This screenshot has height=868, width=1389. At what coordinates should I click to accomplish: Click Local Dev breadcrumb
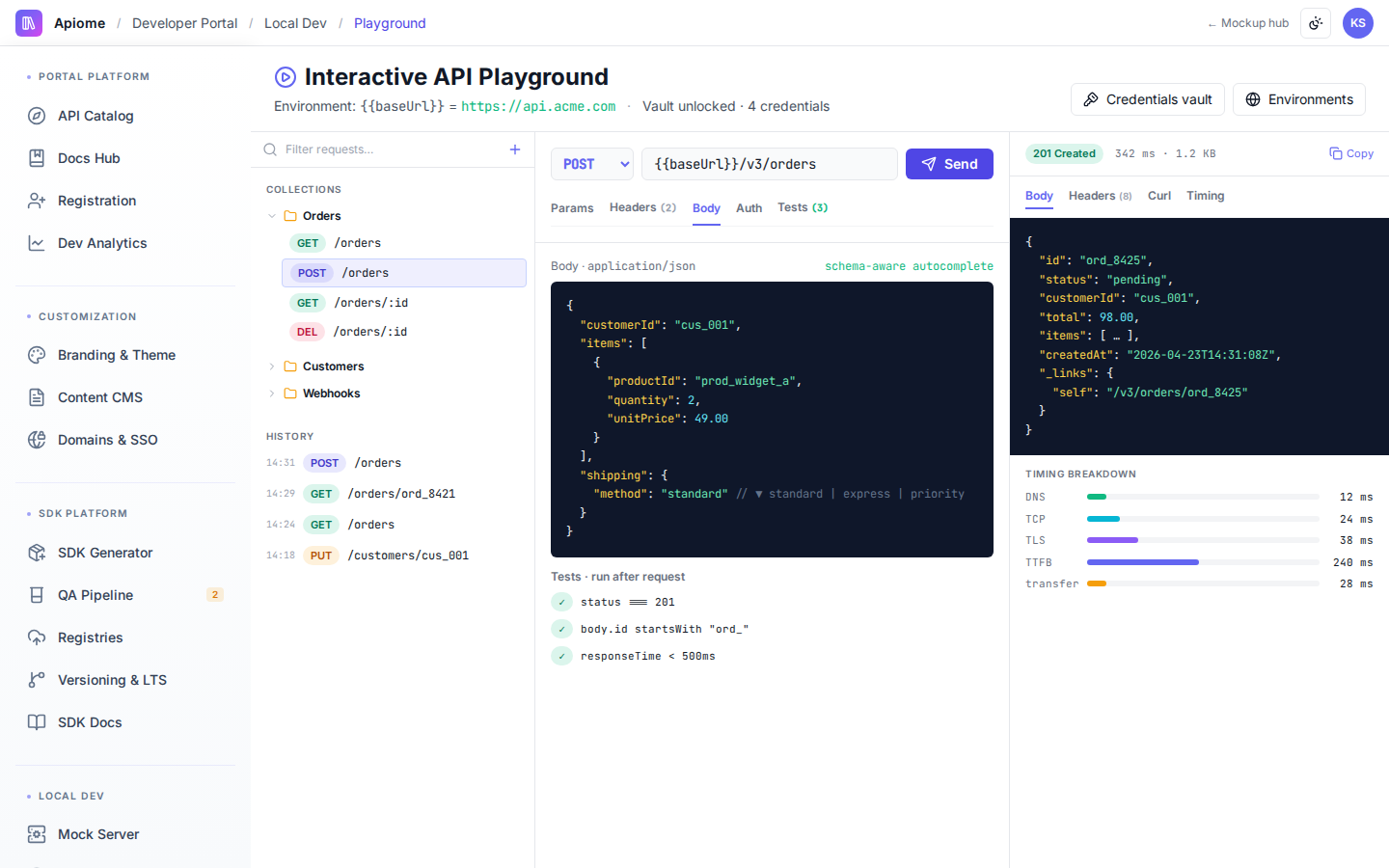tap(295, 23)
